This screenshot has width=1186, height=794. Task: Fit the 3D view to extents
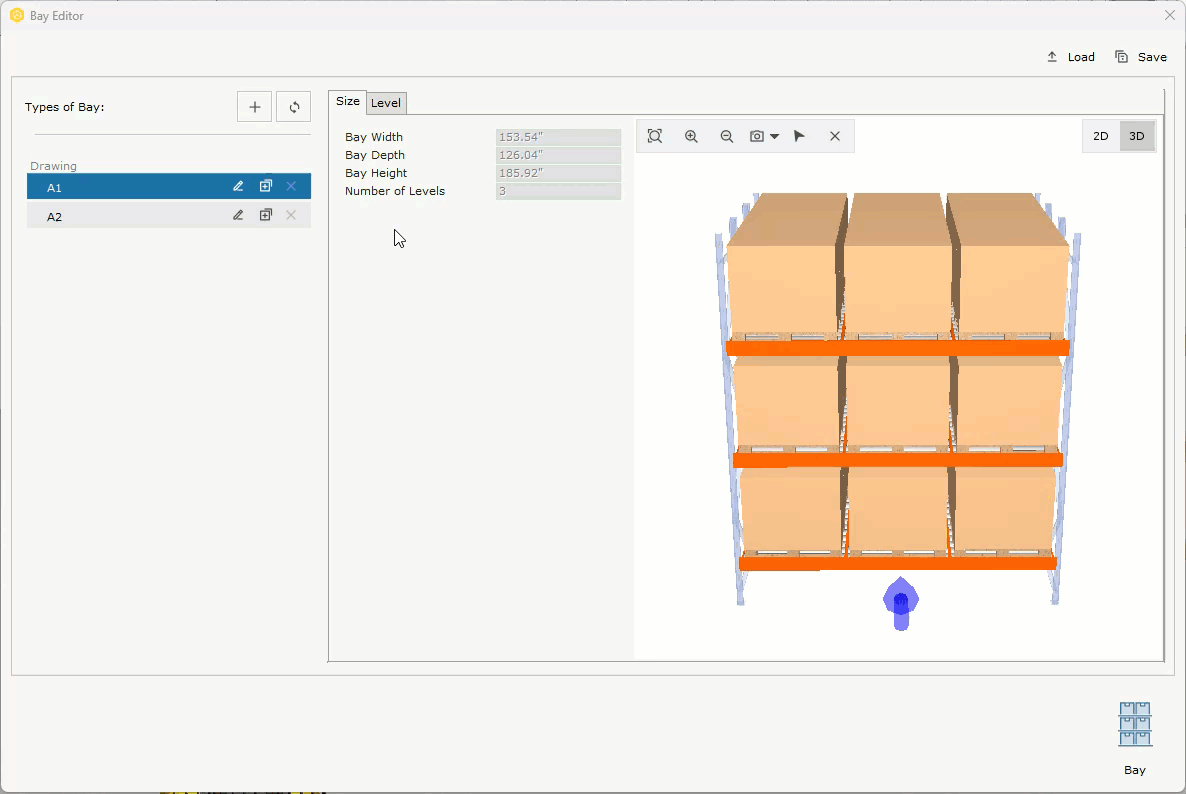[x=655, y=136]
